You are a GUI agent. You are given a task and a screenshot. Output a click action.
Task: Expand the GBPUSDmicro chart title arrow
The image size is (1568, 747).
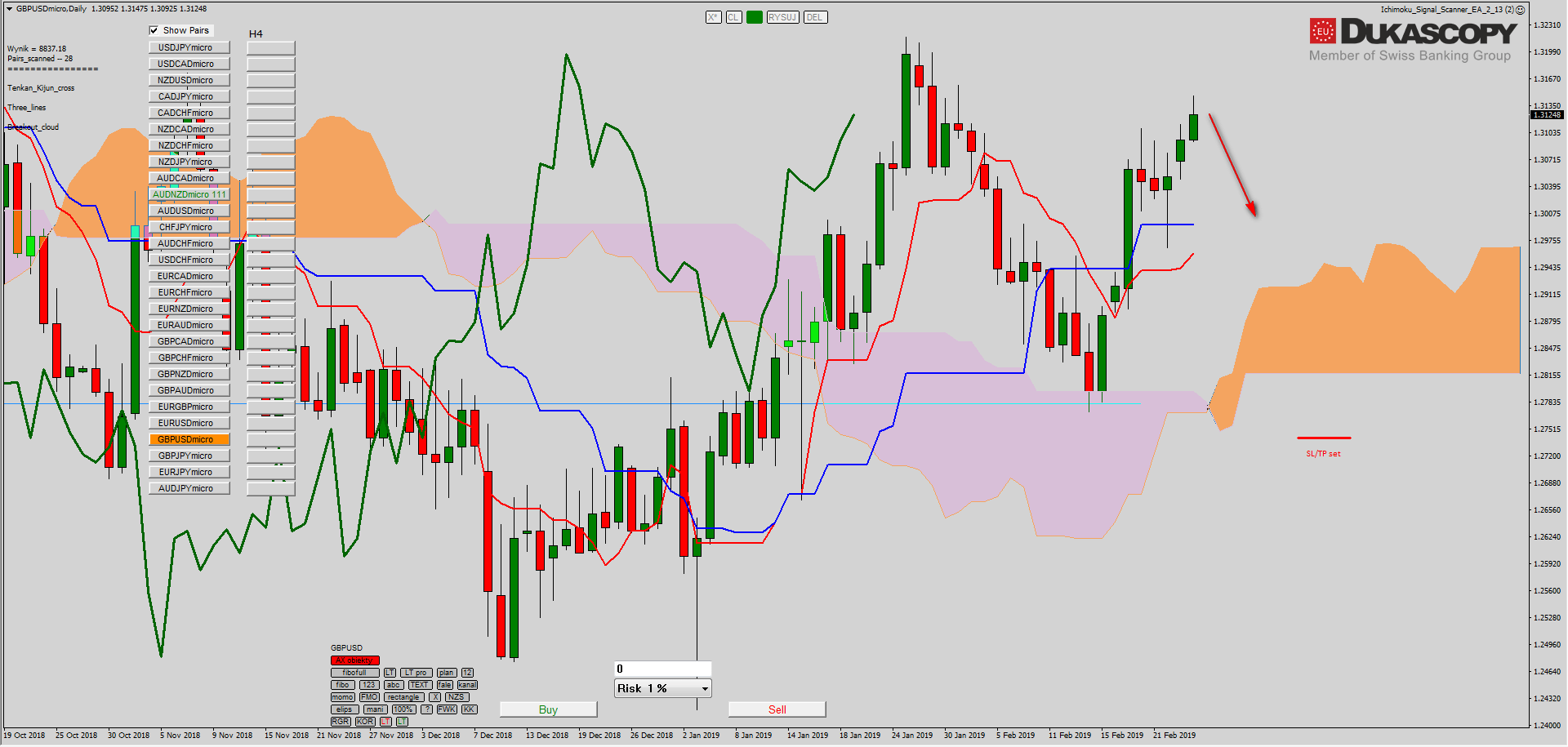[x=9, y=9]
